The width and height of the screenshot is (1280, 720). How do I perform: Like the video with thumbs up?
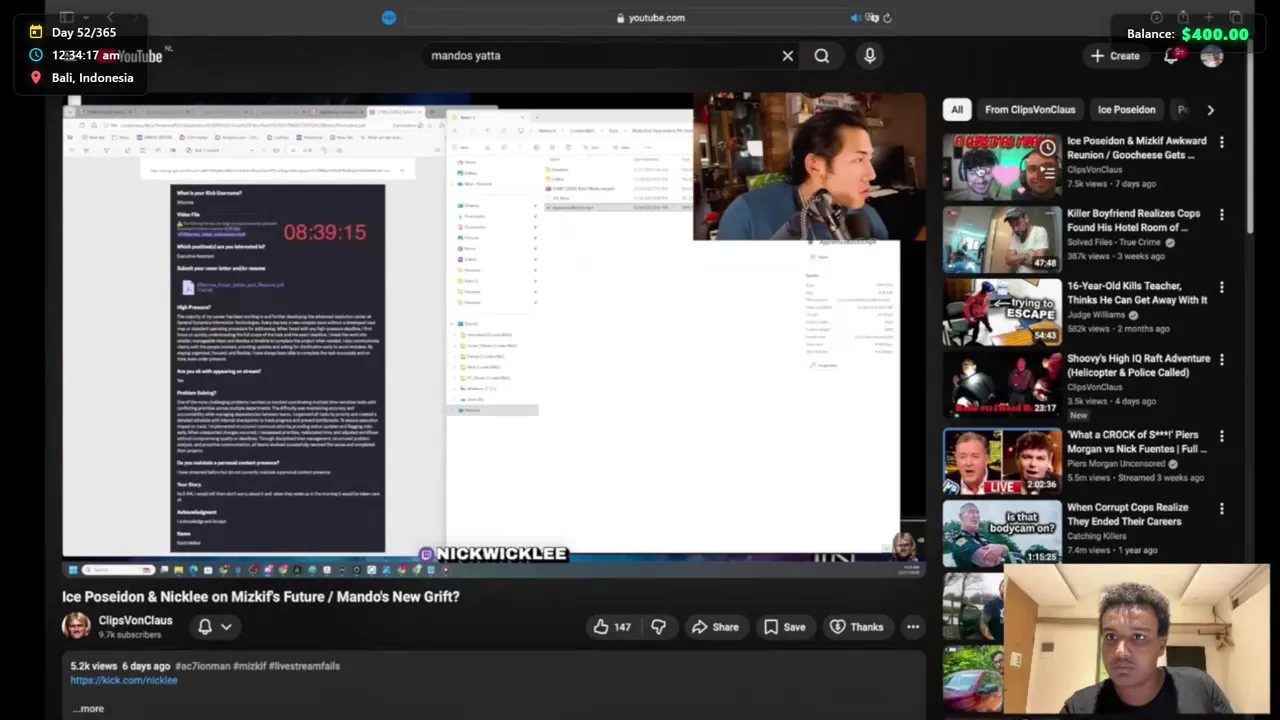point(613,627)
